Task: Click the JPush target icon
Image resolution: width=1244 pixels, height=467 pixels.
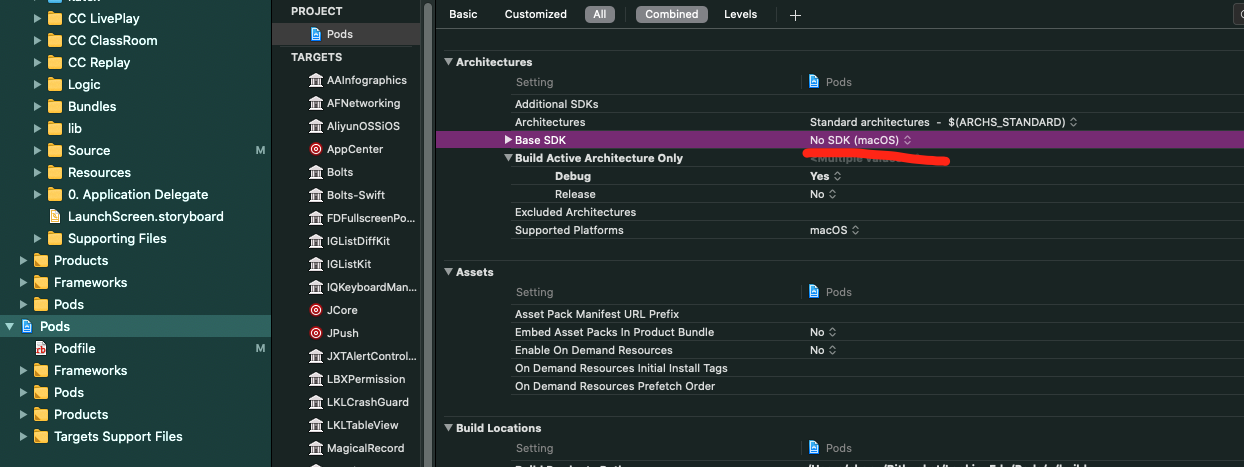Action: pyautogui.click(x=316, y=333)
